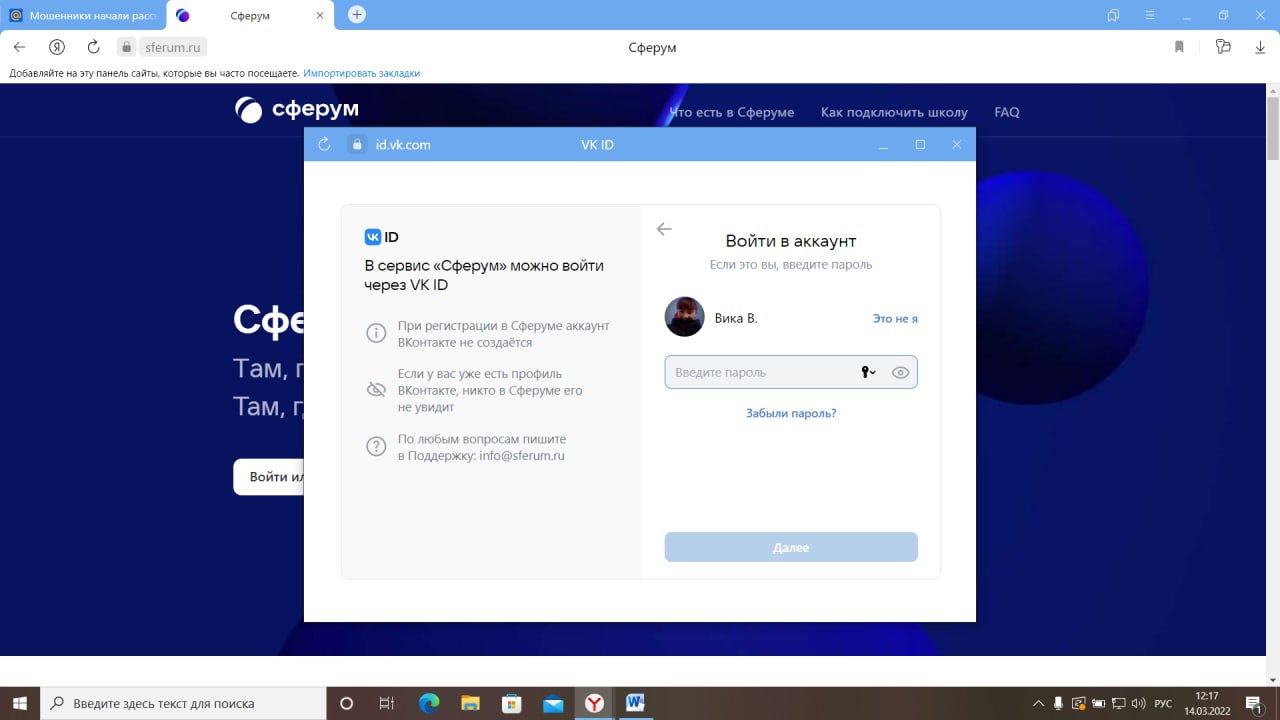Bookmark this page with the bookmark icon
The width and height of the screenshot is (1280, 720).
pos(1180,47)
